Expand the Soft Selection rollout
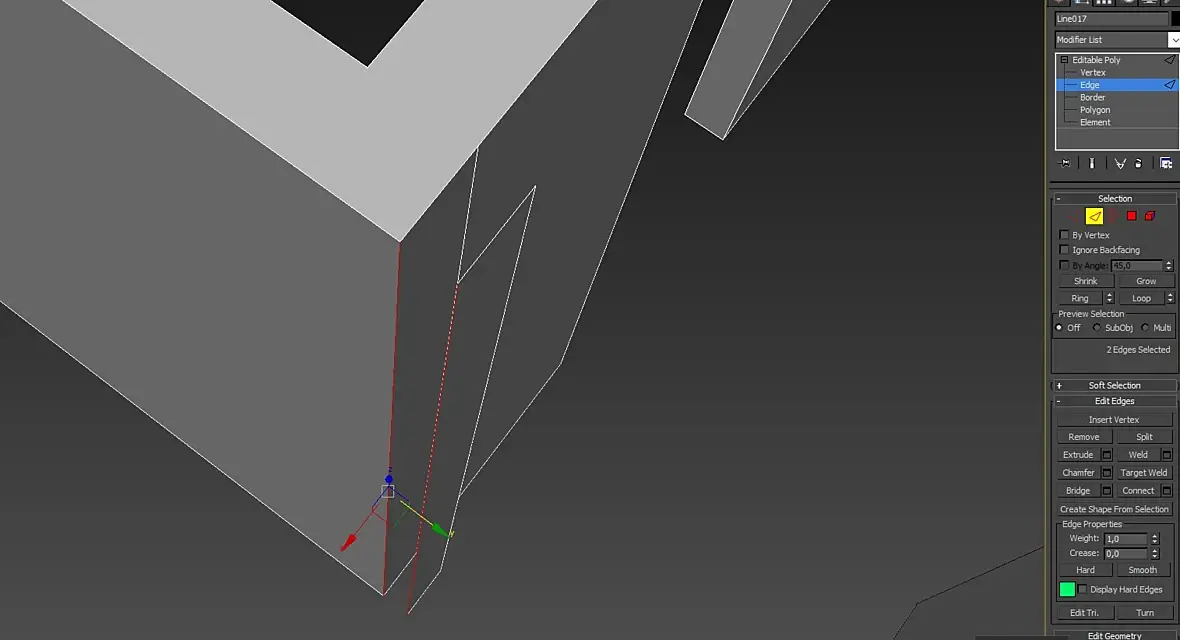The width and height of the screenshot is (1180, 640). [1115, 386]
